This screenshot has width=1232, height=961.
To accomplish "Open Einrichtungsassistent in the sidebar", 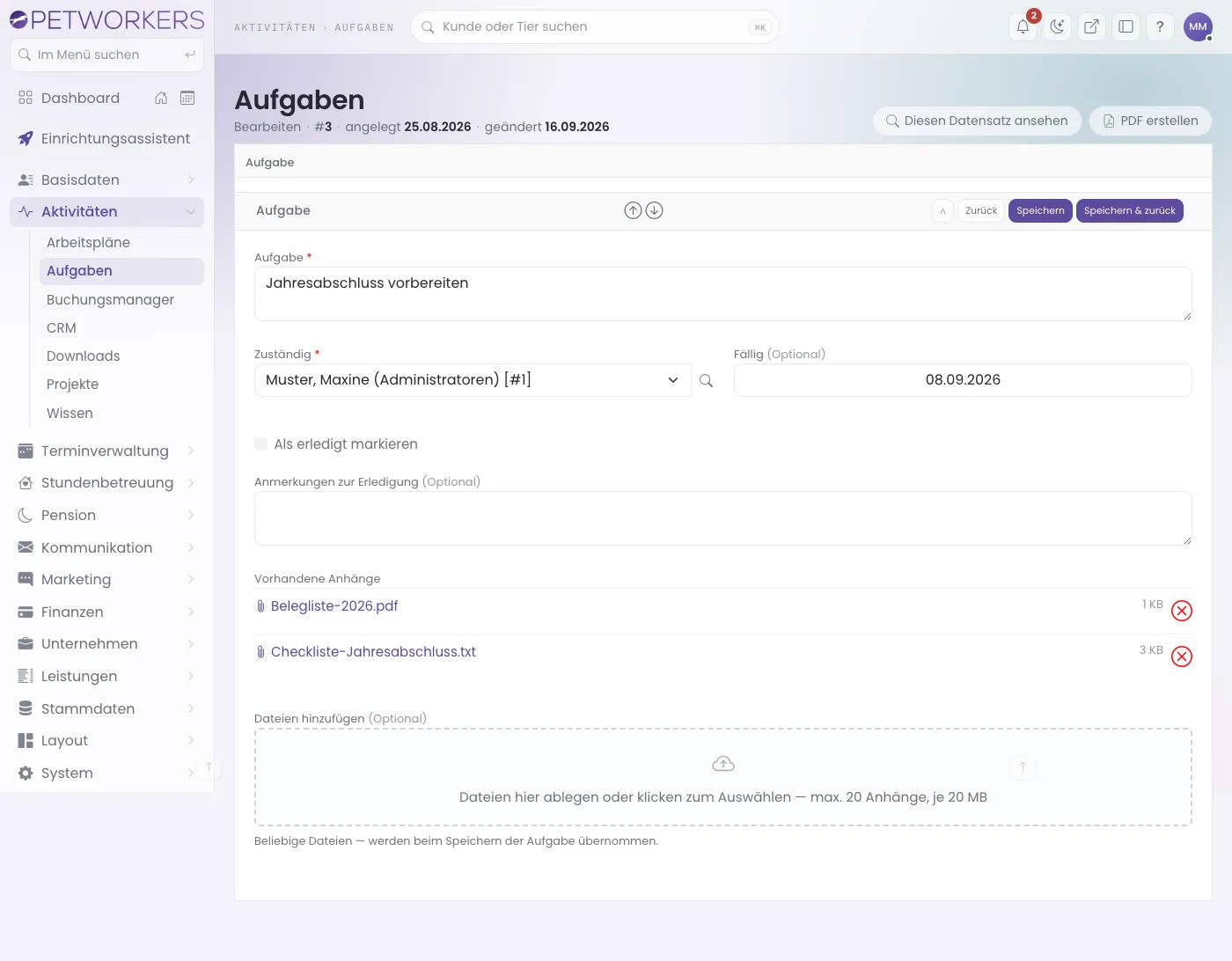I will pos(106,139).
